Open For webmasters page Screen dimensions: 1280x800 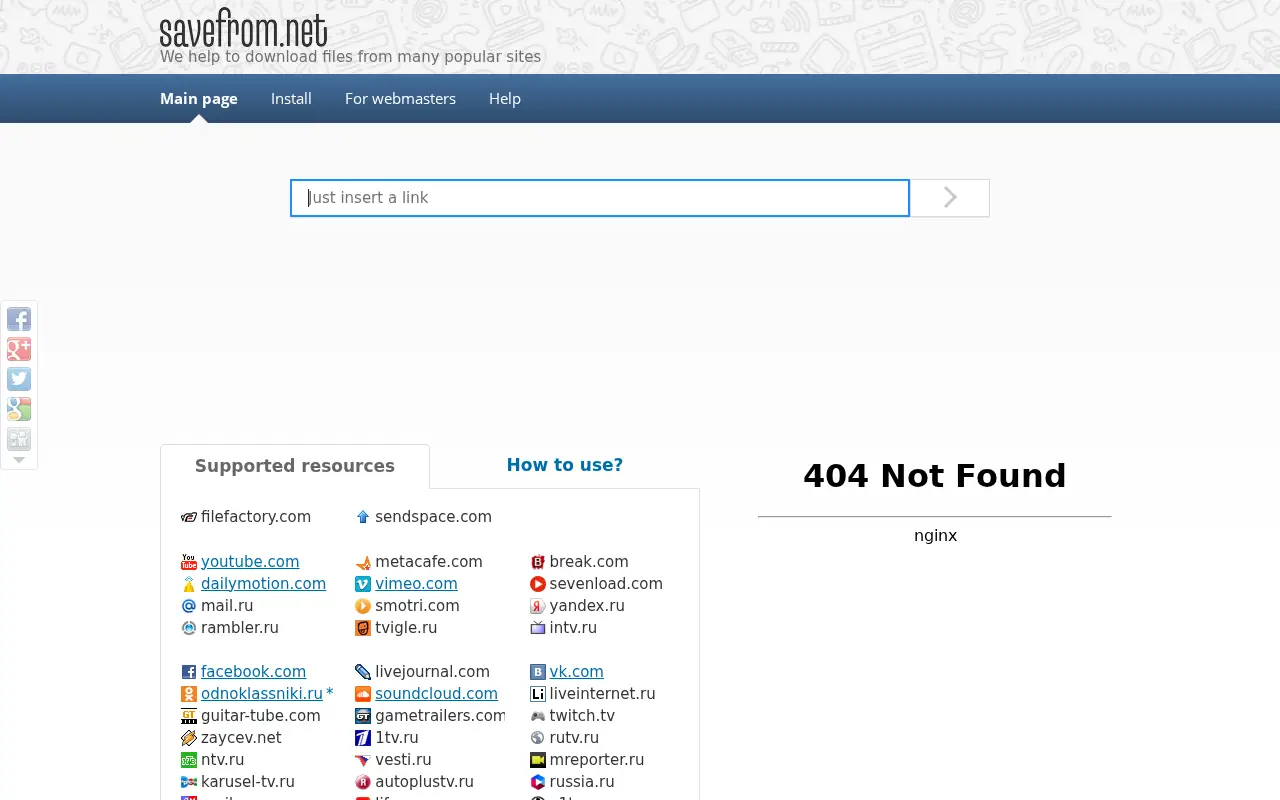pyautogui.click(x=400, y=98)
